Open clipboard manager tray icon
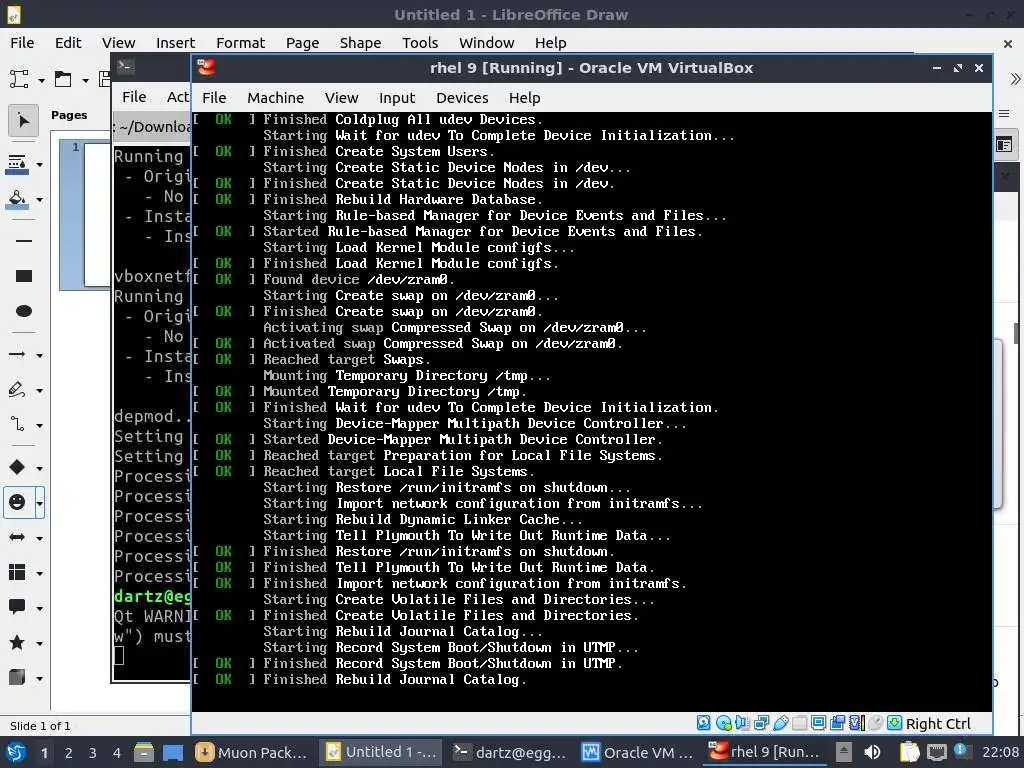Viewport: 1024px width, 768px height. [x=909, y=753]
